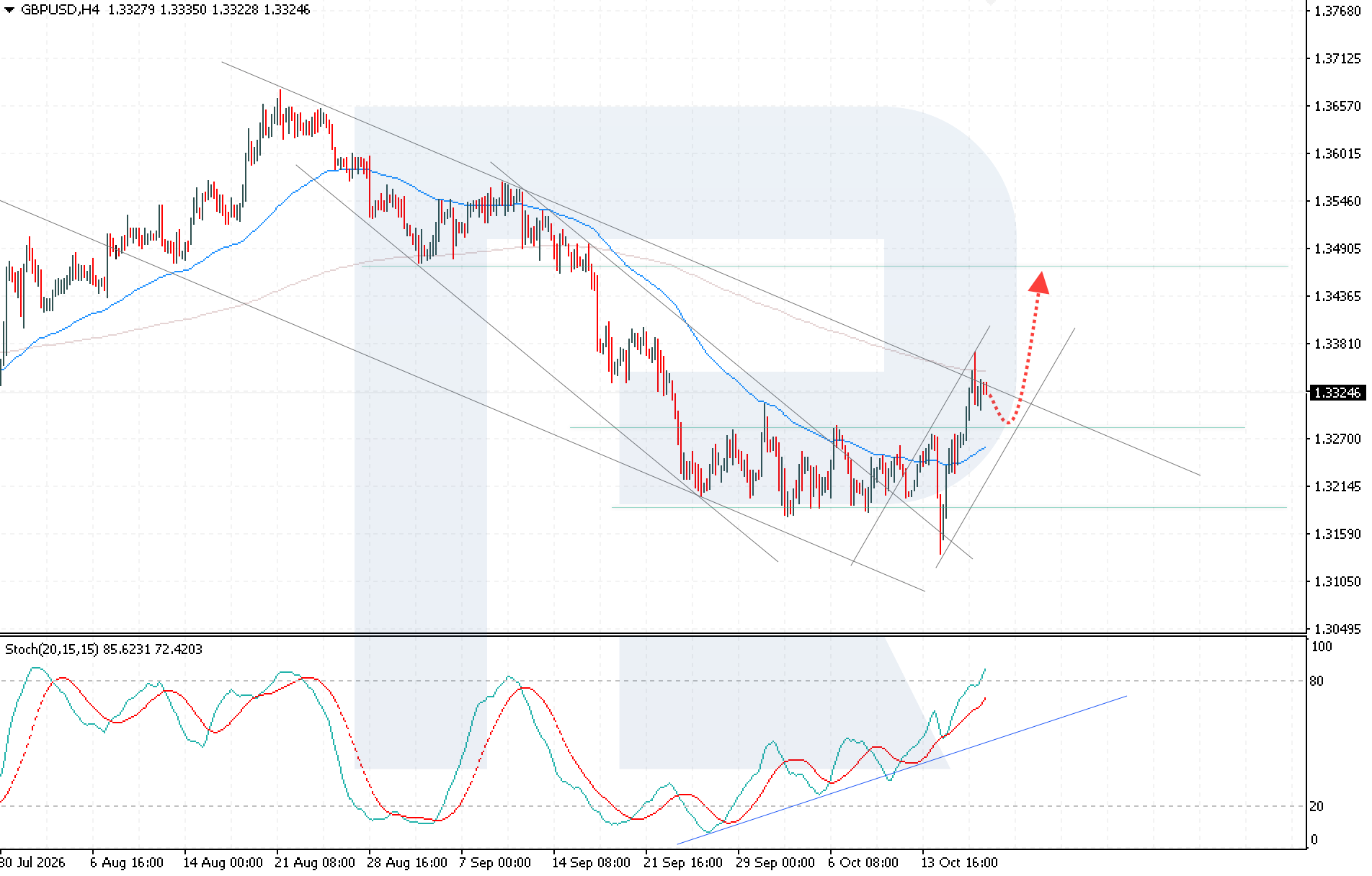Click the 1.30495 price axis value
1372x876 pixels.
(x=1337, y=629)
